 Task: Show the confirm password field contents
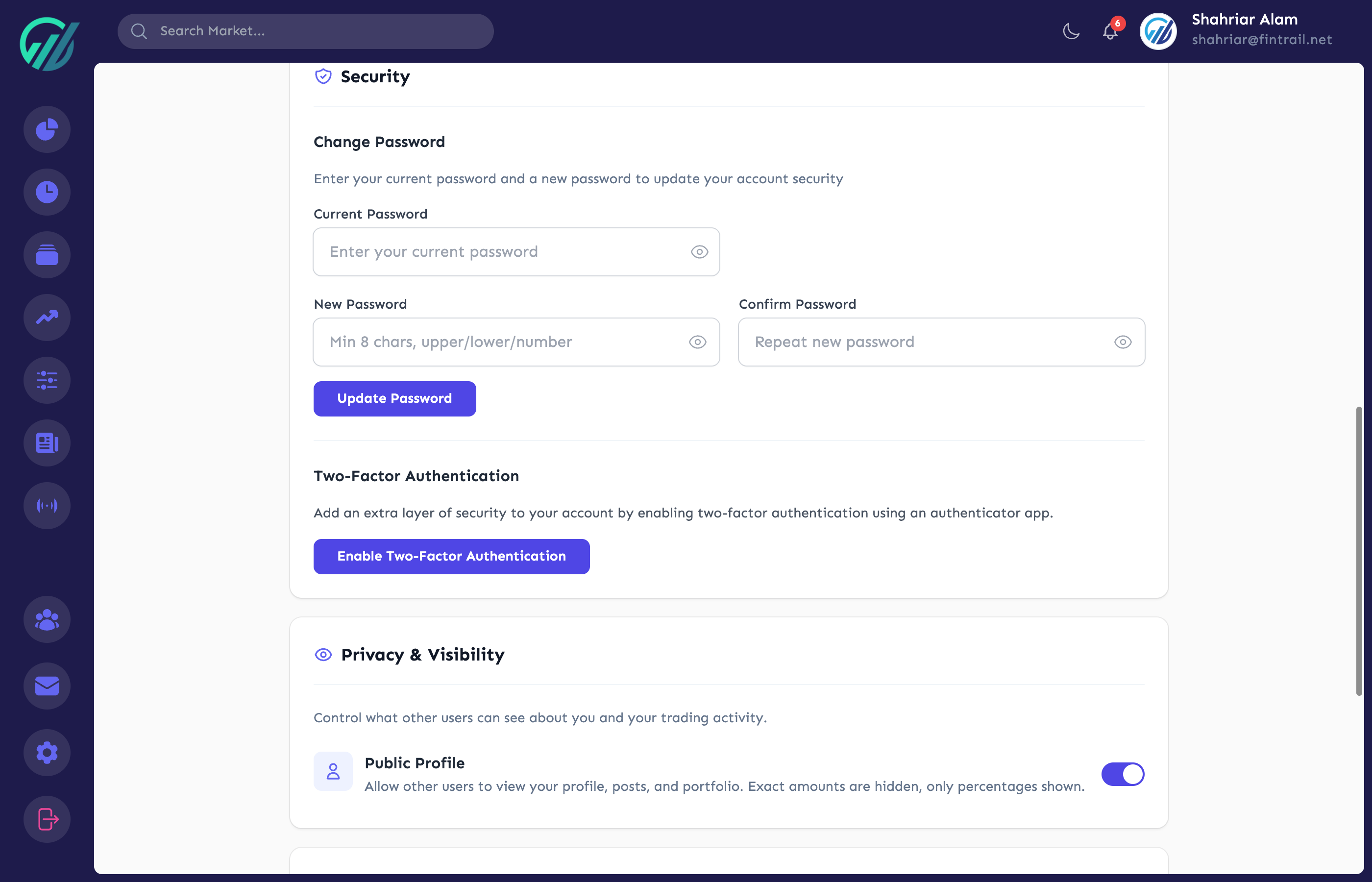[1122, 342]
